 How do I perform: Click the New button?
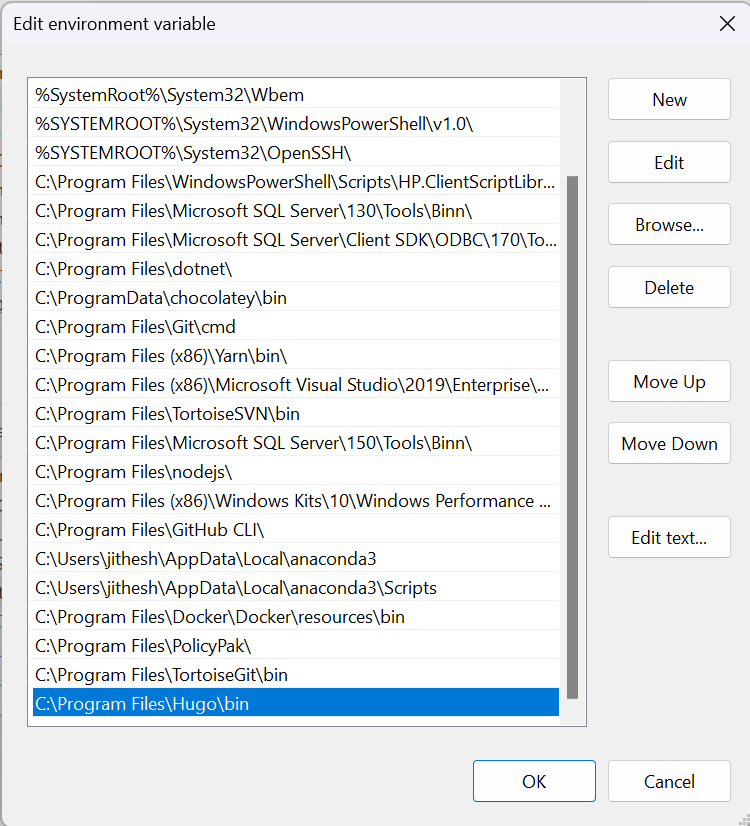tap(669, 100)
